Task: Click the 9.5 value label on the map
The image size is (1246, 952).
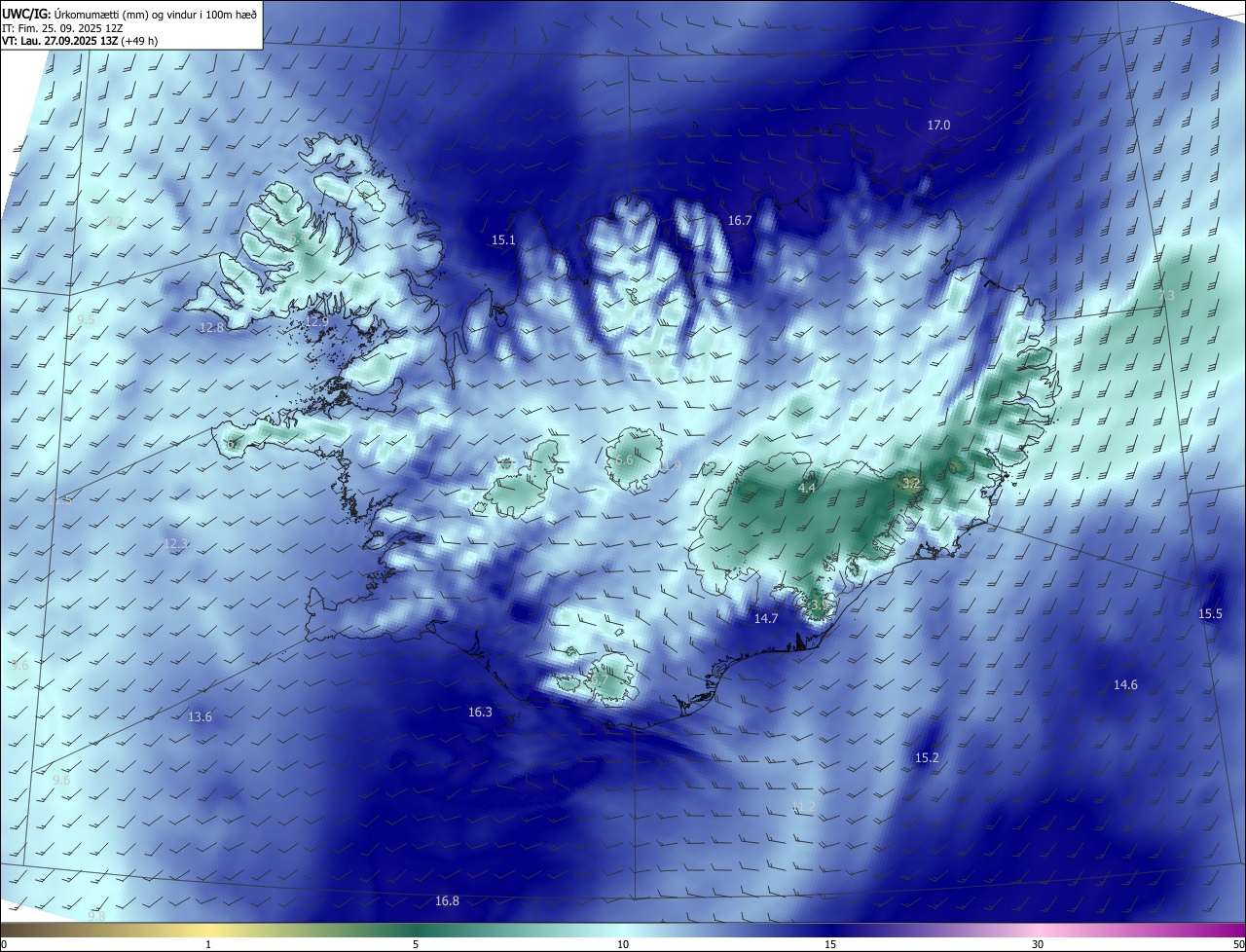Action: (x=86, y=319)
